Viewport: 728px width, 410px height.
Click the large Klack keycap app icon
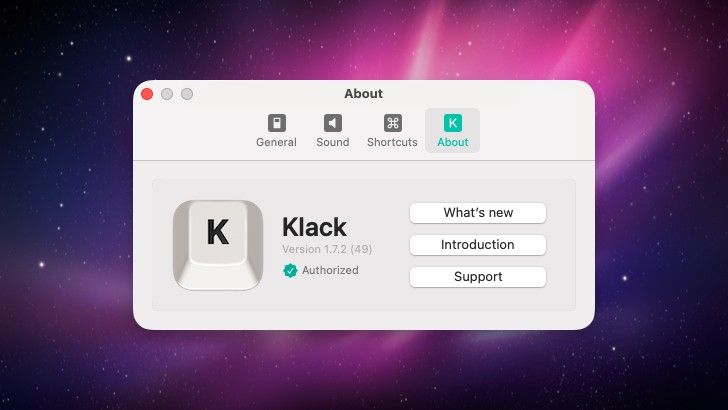pyautogui.click(x=218, y=245)
